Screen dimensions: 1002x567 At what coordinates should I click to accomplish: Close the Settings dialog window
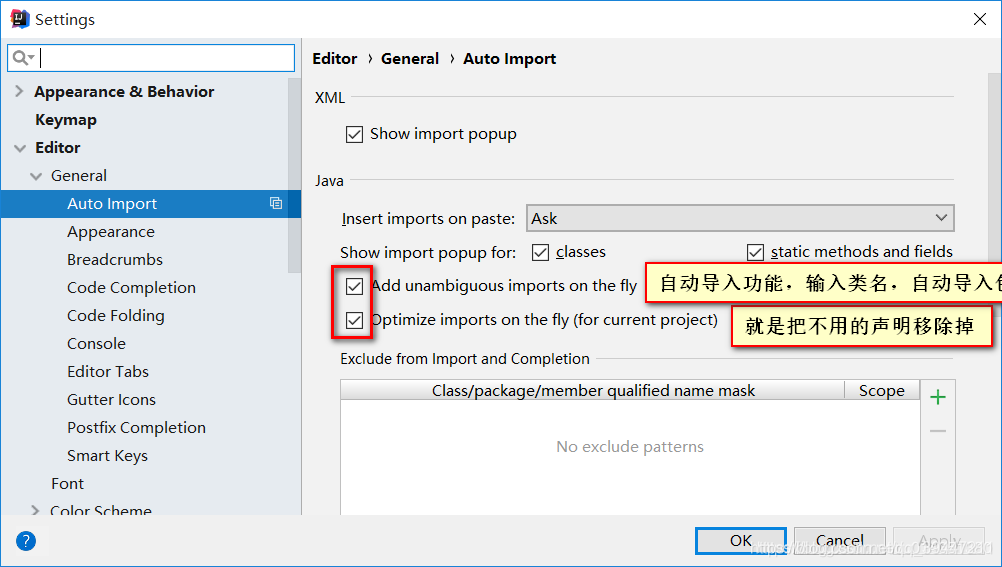980,19
